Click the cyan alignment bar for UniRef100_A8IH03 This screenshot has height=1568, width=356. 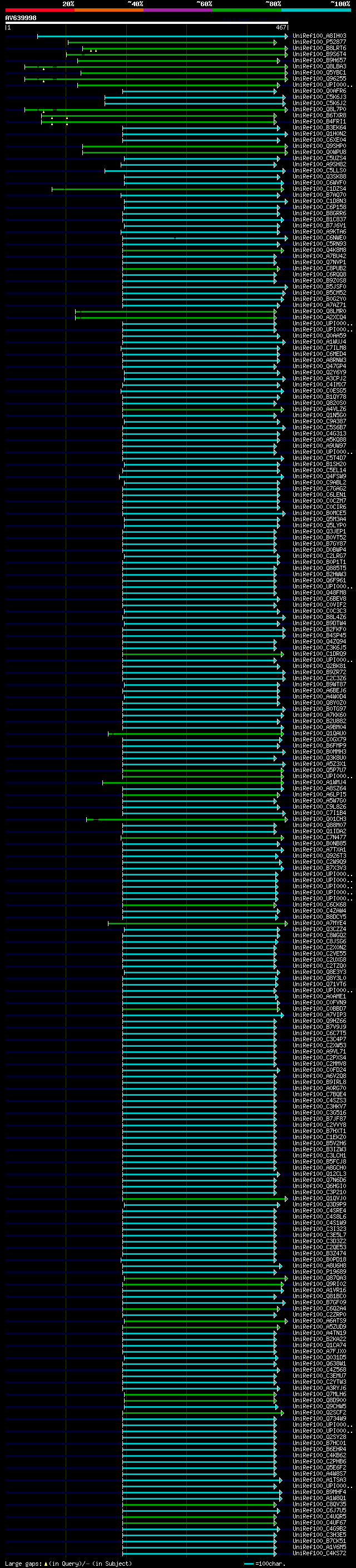point(162,37)
